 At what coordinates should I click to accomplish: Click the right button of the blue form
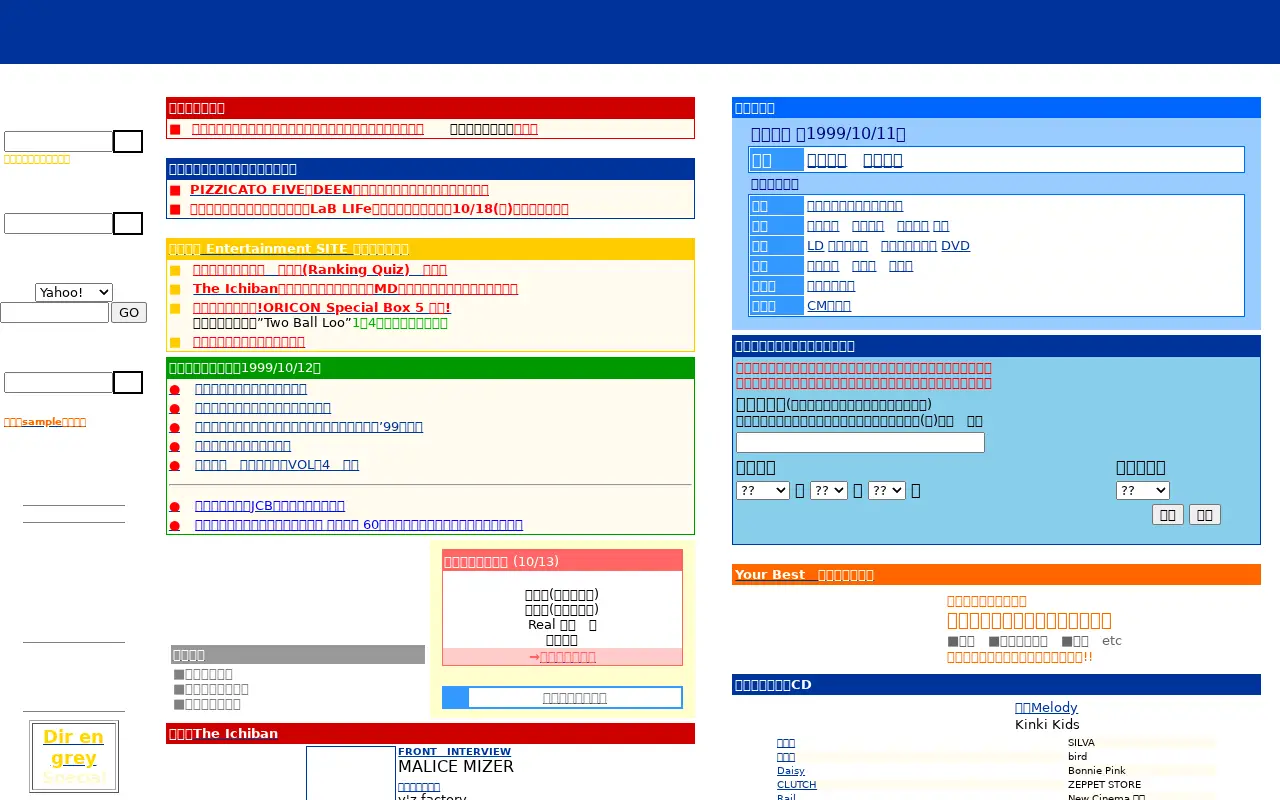click(1205, 515)
